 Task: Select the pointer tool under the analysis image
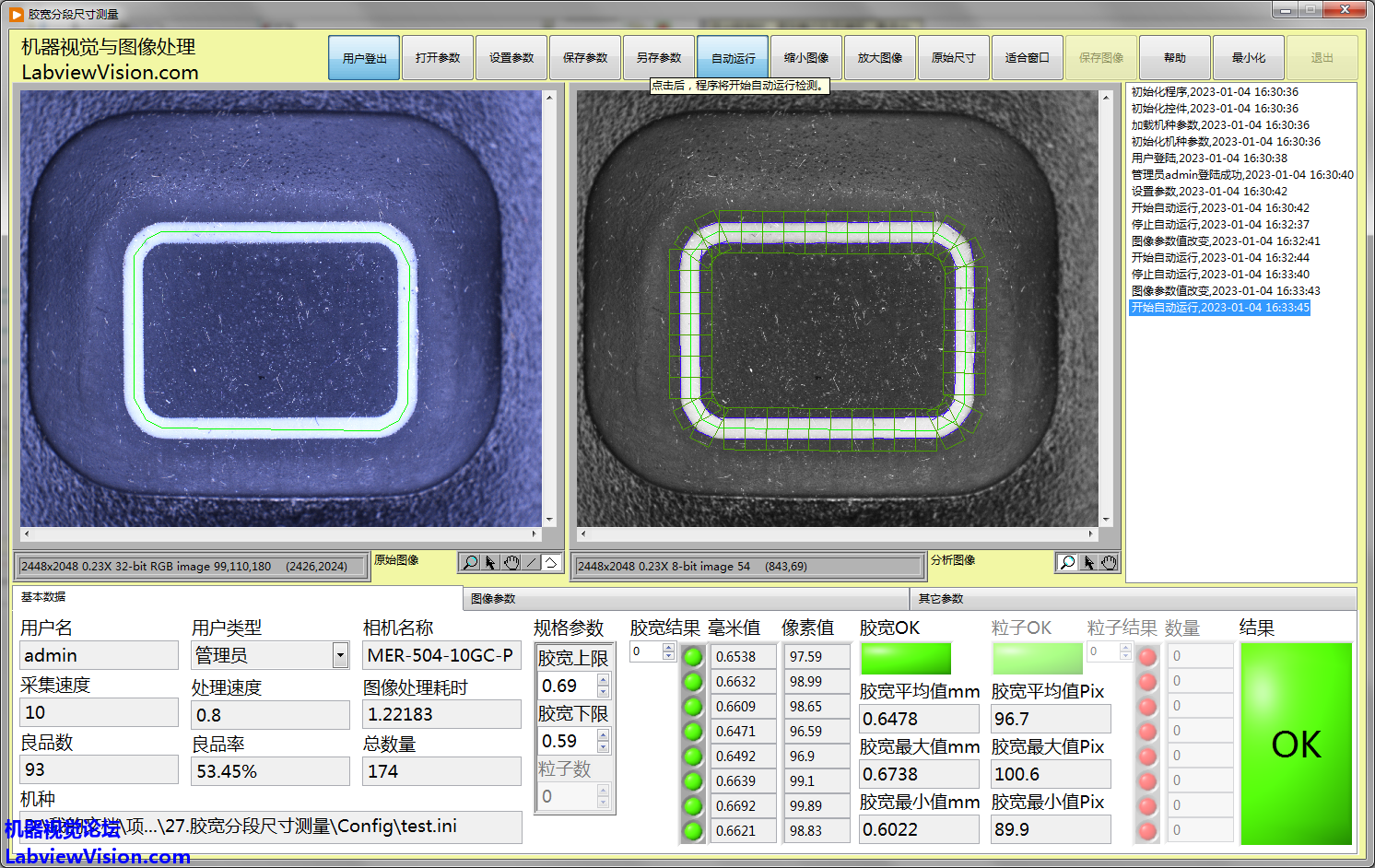1088,562
